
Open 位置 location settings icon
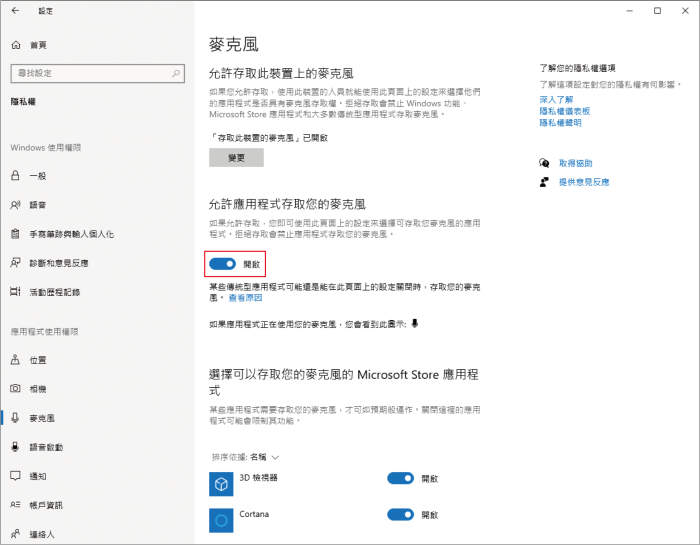[x=15, y=359]
